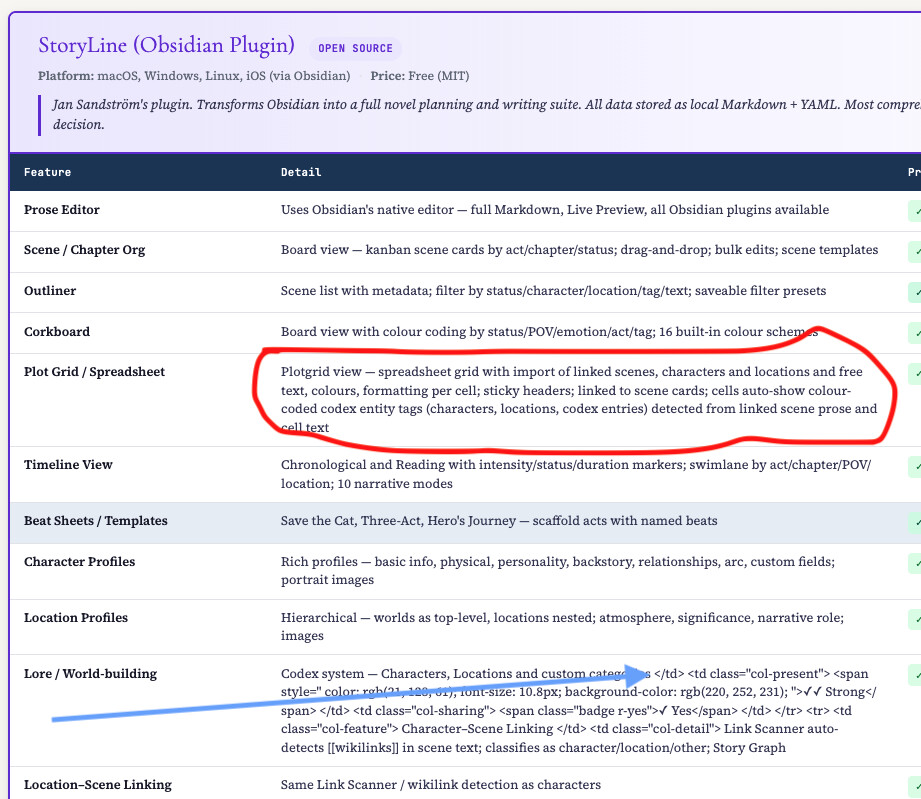This screenshot has height=799, width=921.
Task: Click the OPEN SOURCE badge
Action: pyautogui.click(x=355, y=48)
